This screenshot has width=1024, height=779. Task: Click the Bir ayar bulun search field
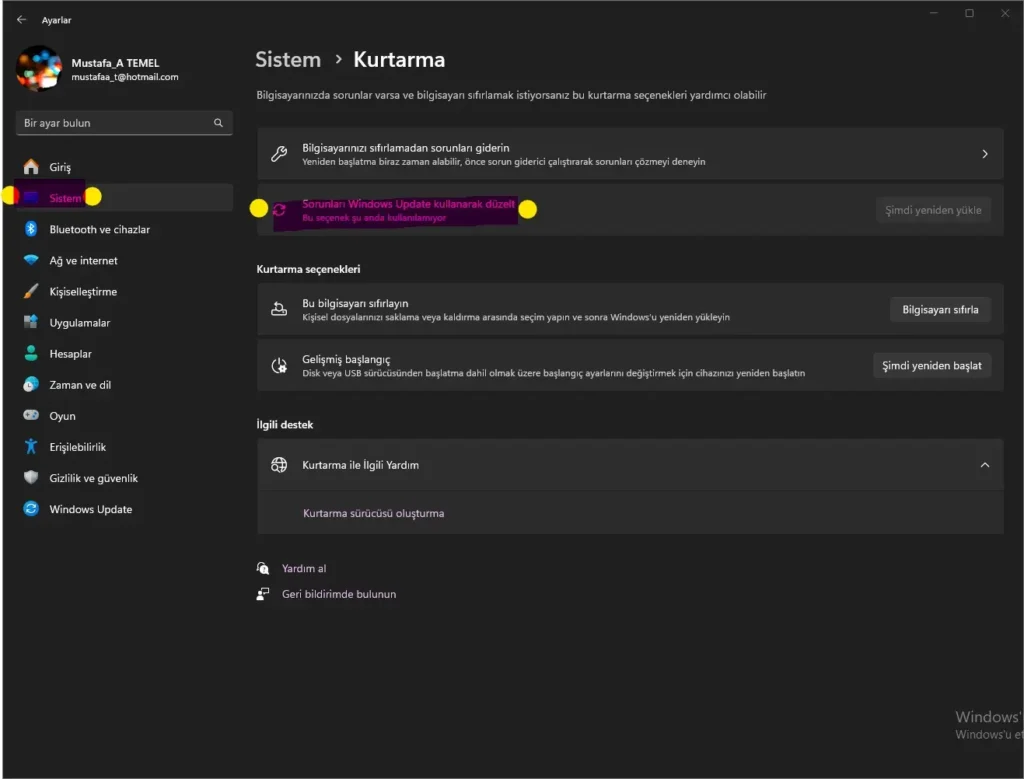[x=124, y=123]
